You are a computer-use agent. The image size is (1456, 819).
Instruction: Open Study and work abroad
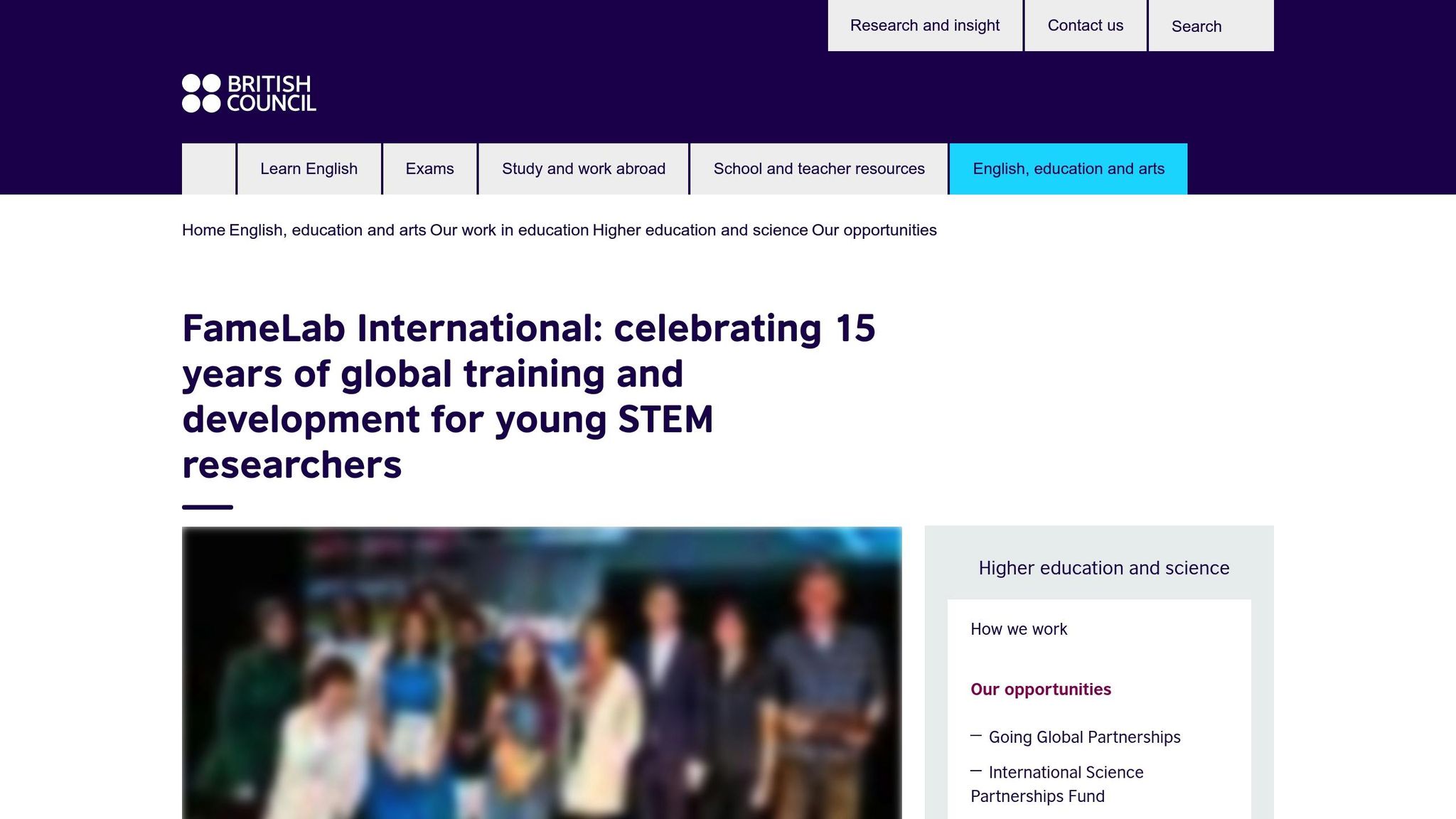tap(584, 168)
